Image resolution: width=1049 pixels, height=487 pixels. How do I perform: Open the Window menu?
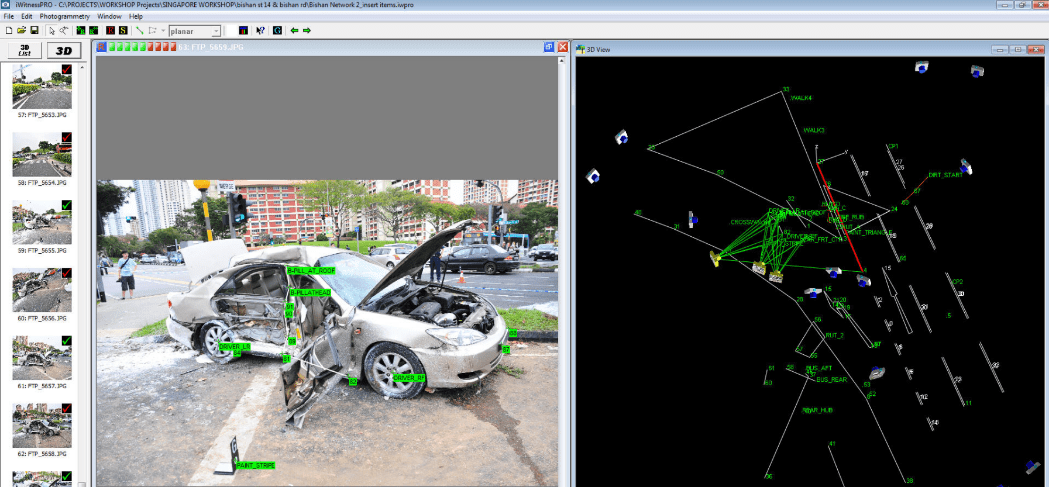tap(109, 16)
